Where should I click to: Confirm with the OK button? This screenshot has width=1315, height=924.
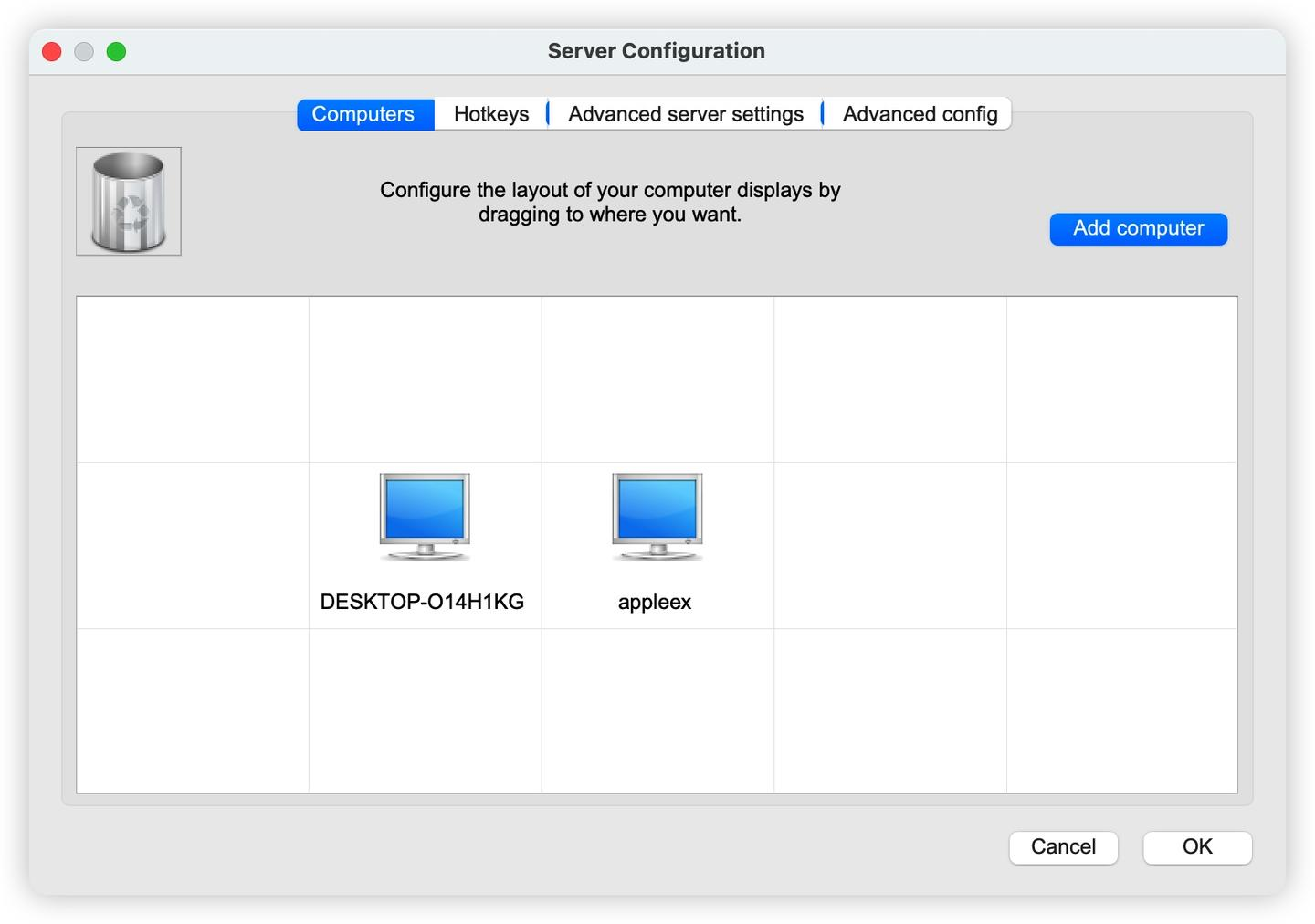tap(1197, 847)
